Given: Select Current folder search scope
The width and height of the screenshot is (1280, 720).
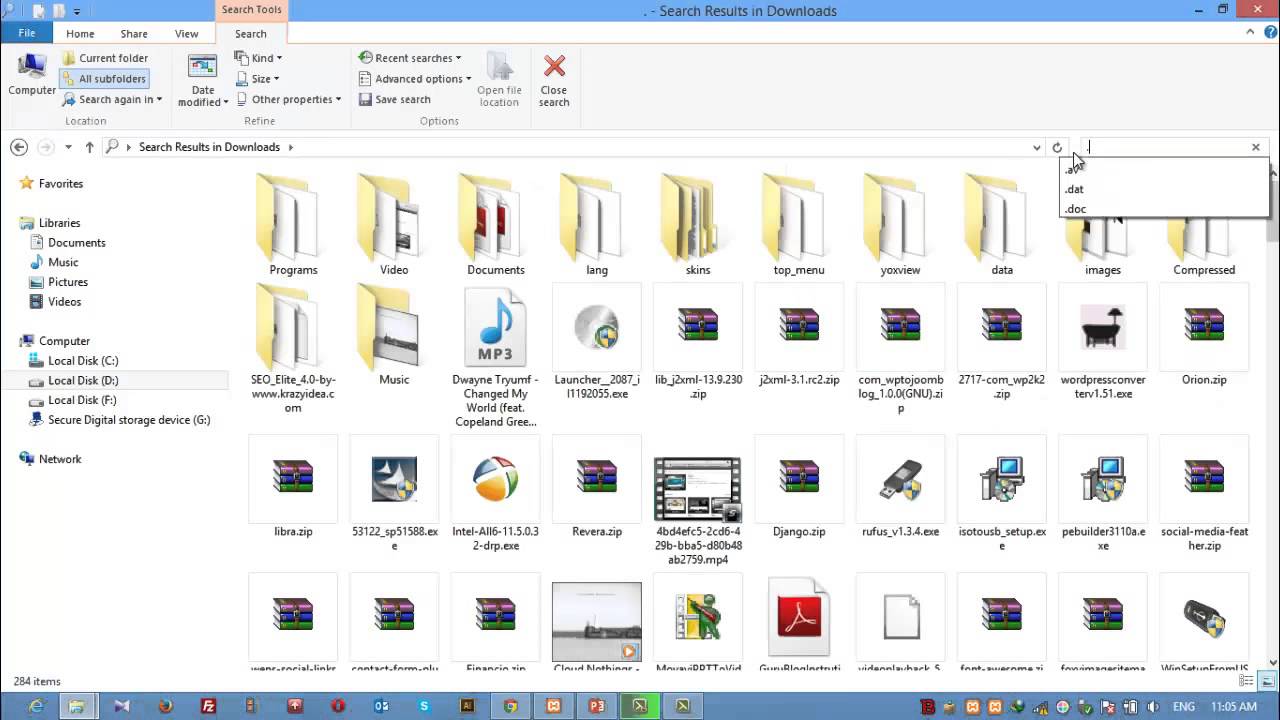Looking at the screenshot, I should pos(104,58).
